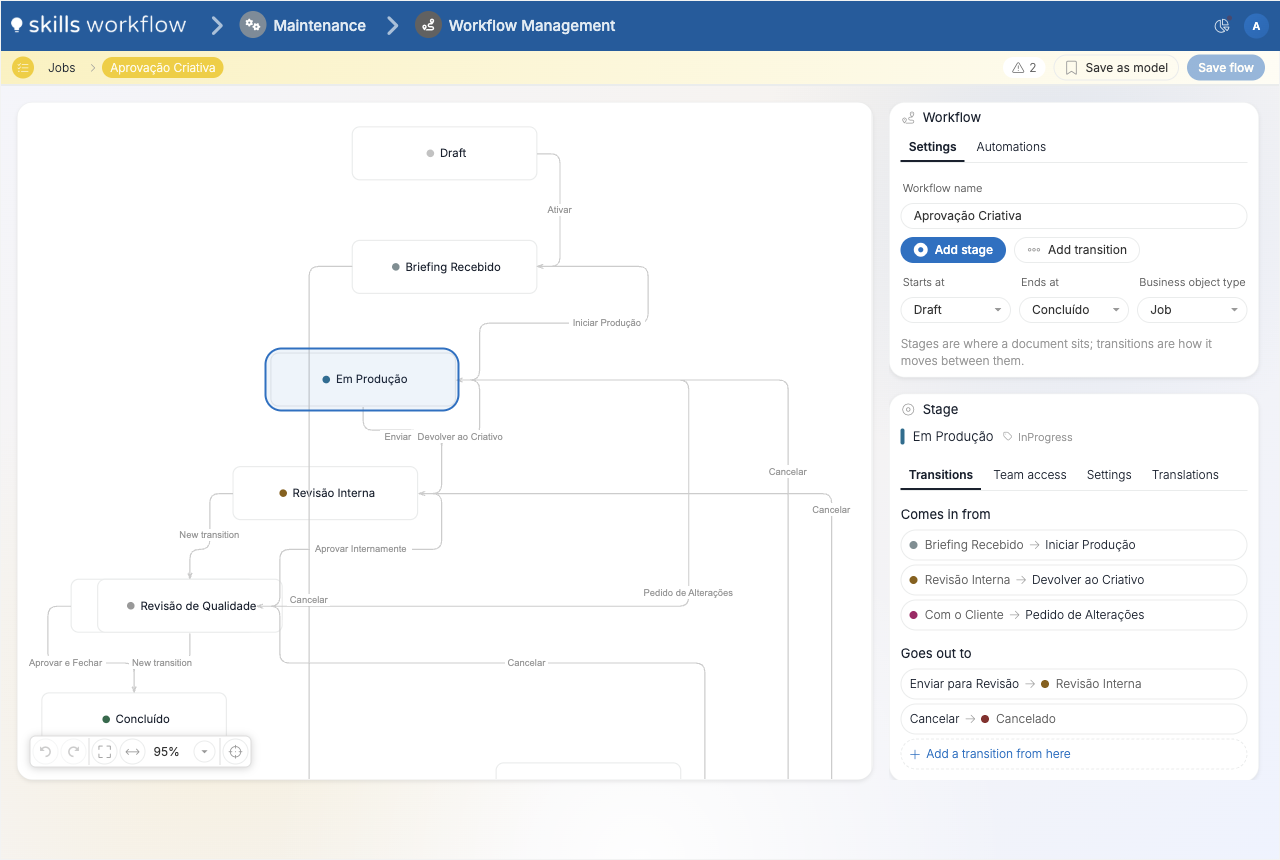Image resolution: width=1280 pixels, height=860 pixels.
Task: Open the Ends at Concluído dropdown
Action: tap(1074, 310)
